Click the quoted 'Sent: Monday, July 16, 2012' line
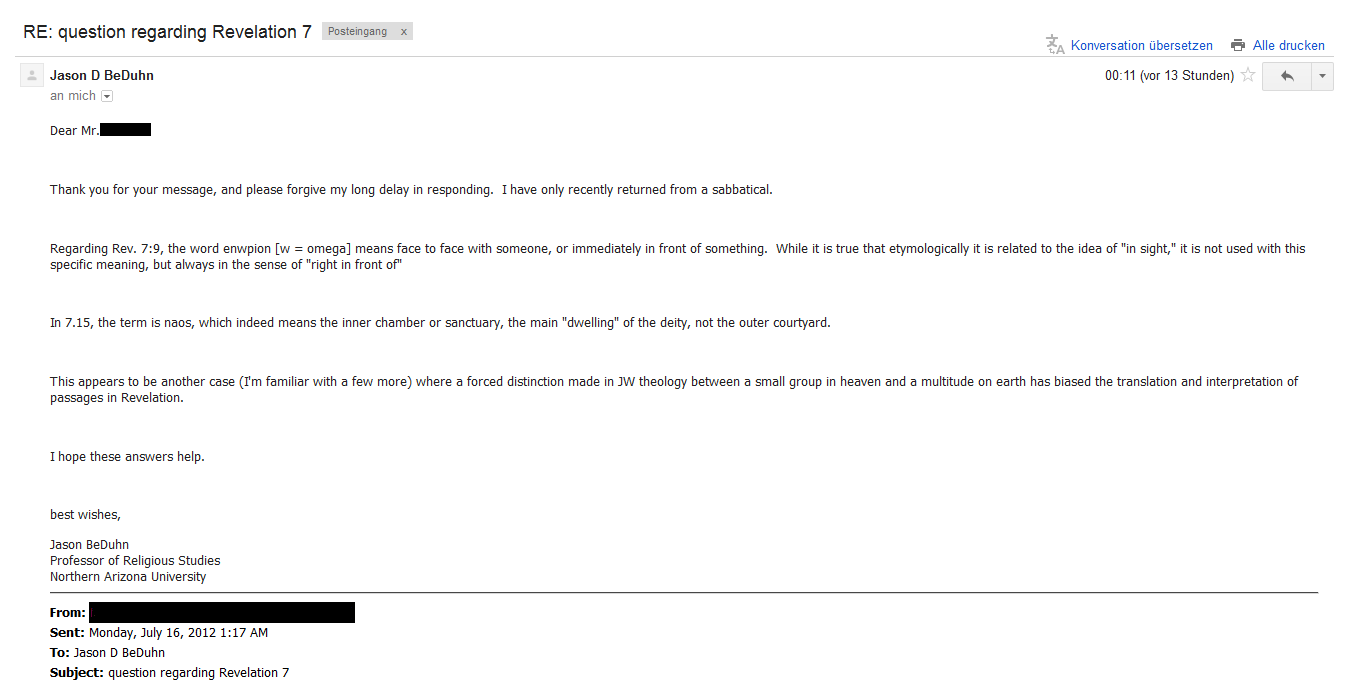This screenshot has width=1347, height=693. (x=159, y=633)
